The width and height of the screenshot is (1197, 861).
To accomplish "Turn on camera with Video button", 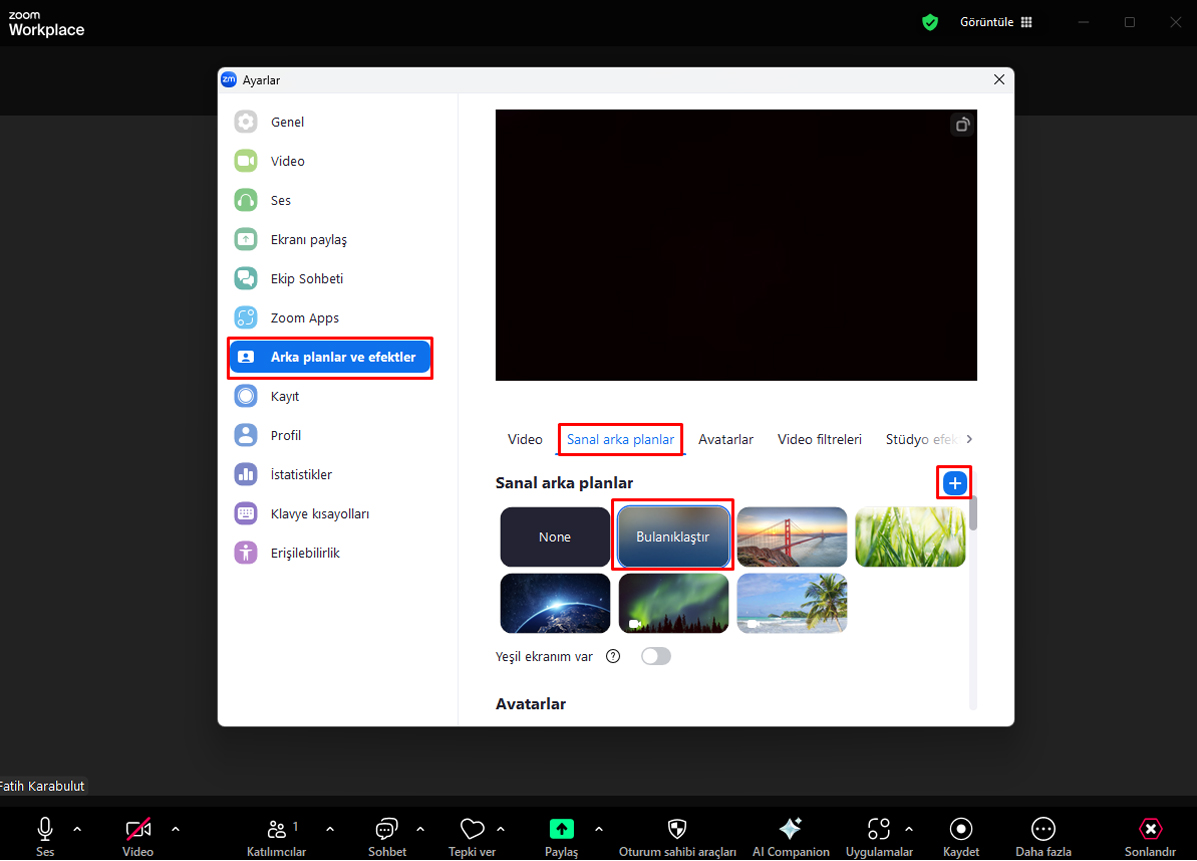I will pos(138,829).
